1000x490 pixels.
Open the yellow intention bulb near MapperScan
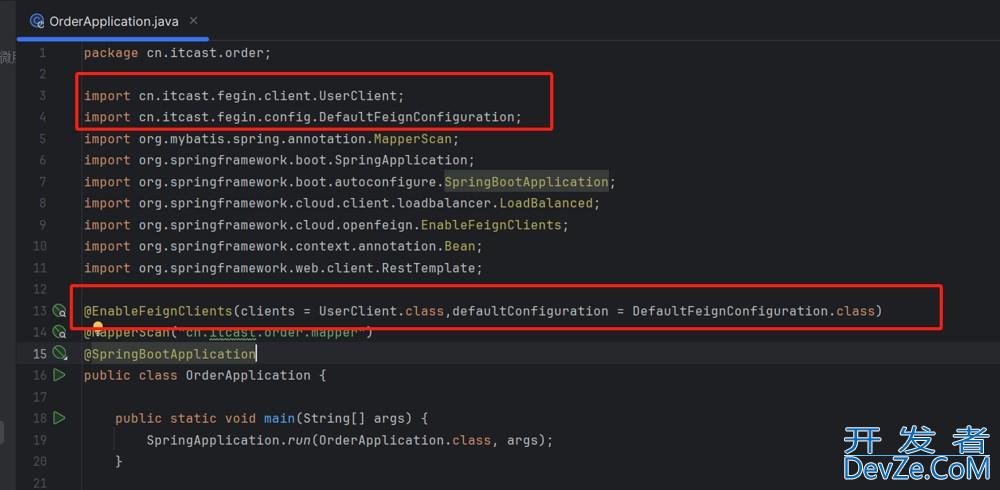click(x=99, y=326)
